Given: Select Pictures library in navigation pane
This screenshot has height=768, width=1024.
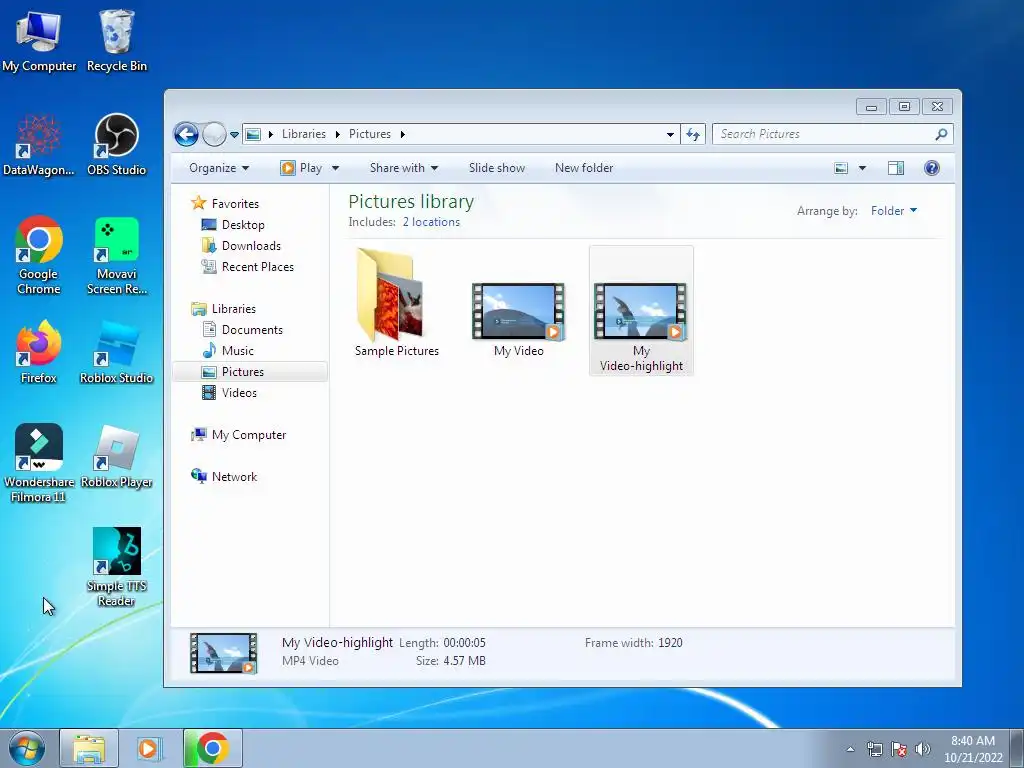Looking at the screenshot, I should [x=250, y=372].
